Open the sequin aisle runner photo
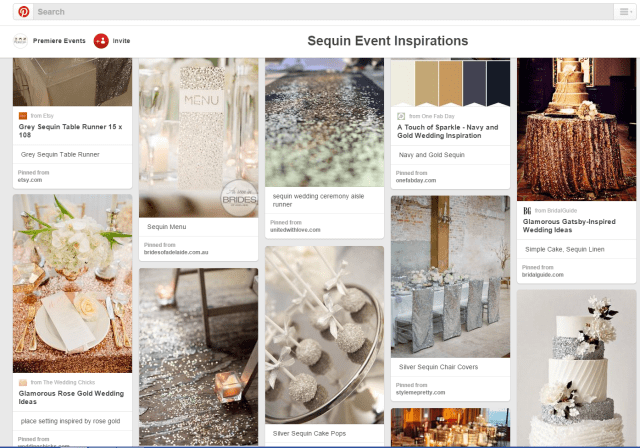 coord(324,122)
